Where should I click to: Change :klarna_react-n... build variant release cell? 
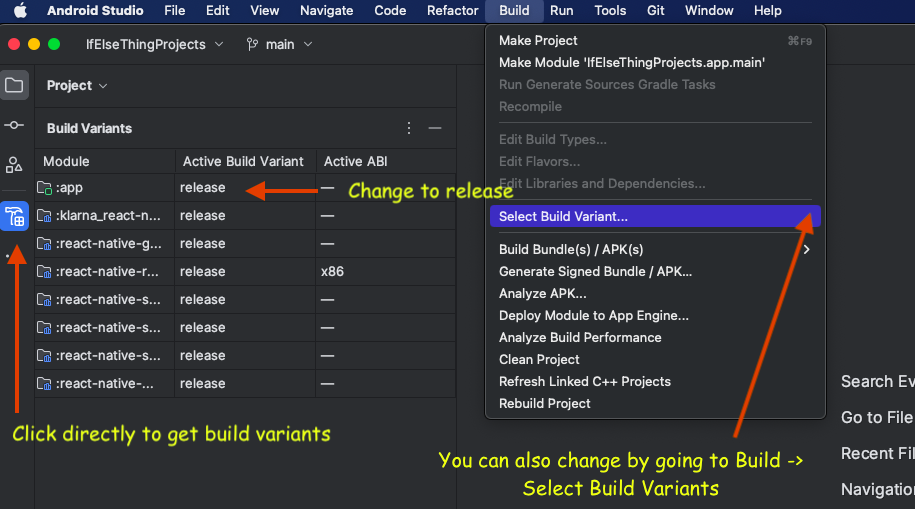pos(245,216)
